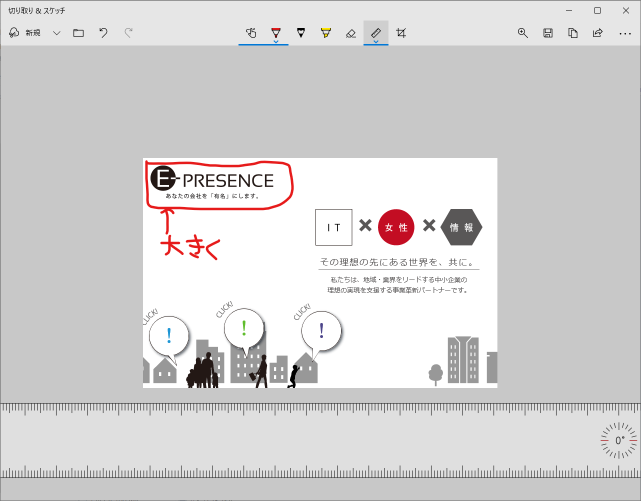Click the captured E-PRESENCE image
This screenshot has width=641, height=501.
pyautogui.click(x=320, y=273)
